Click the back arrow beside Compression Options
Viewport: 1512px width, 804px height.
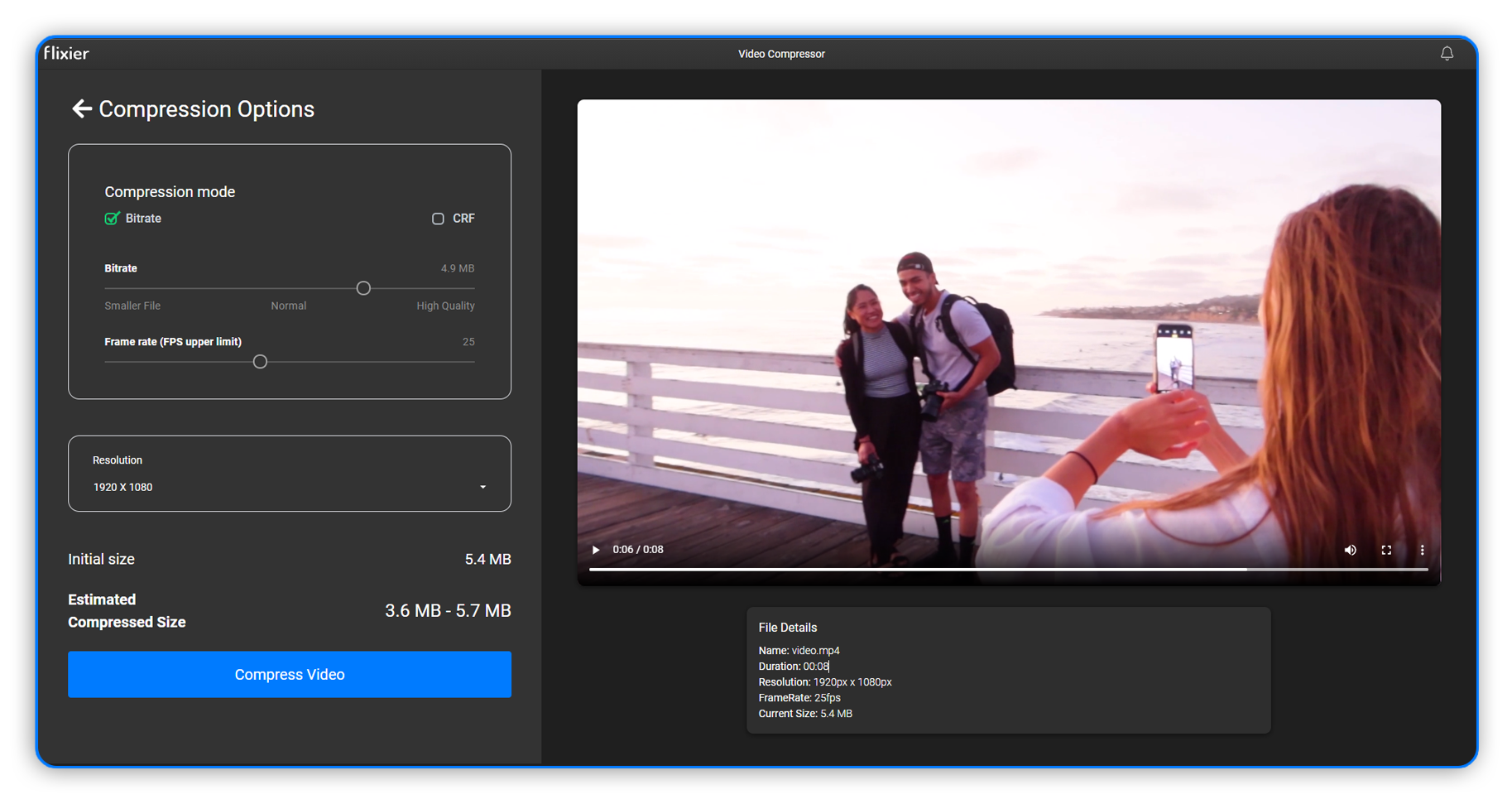[x=81, y=108]
